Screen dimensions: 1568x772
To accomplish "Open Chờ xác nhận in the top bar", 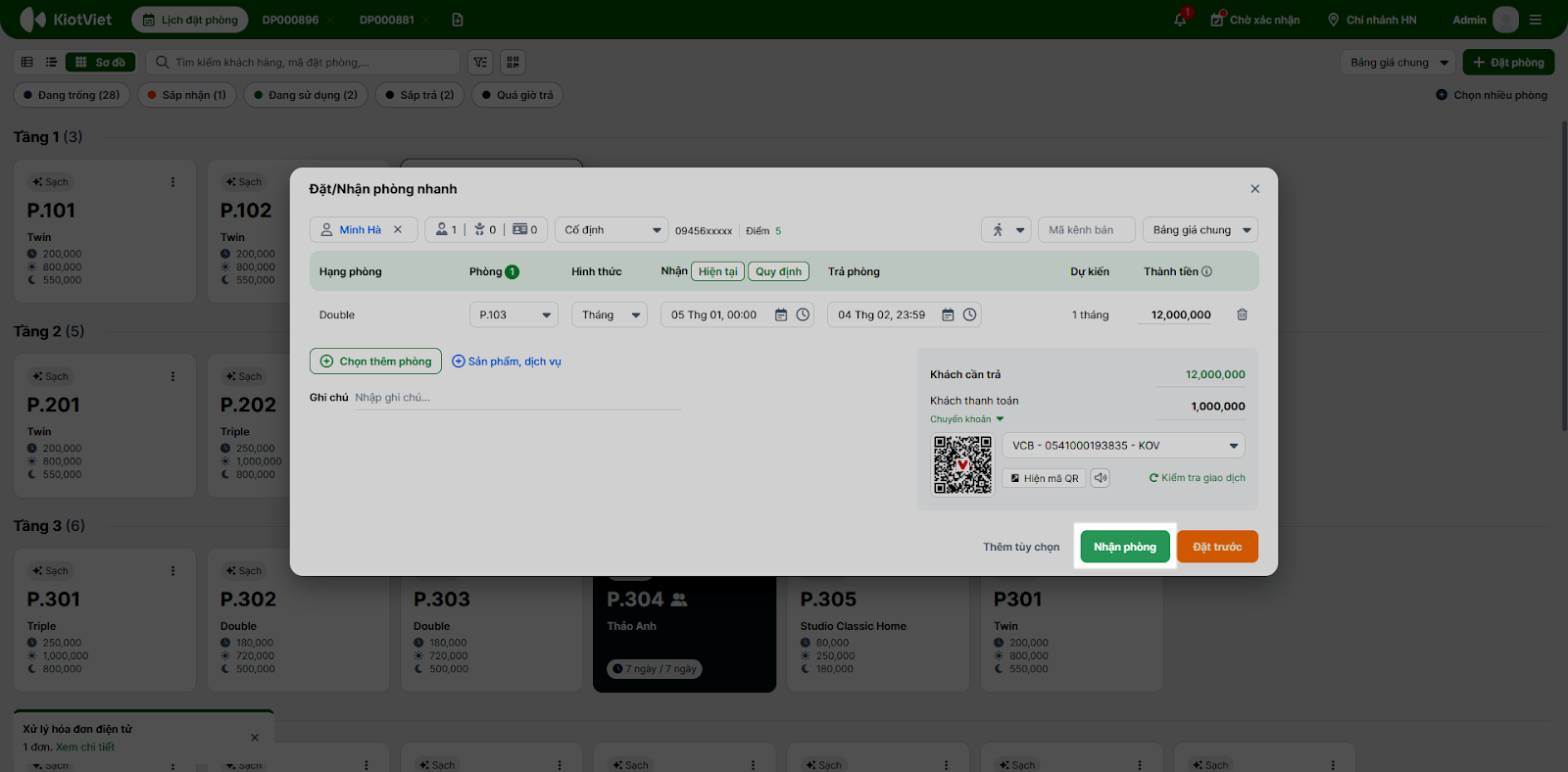I will tap(1255, 20).
